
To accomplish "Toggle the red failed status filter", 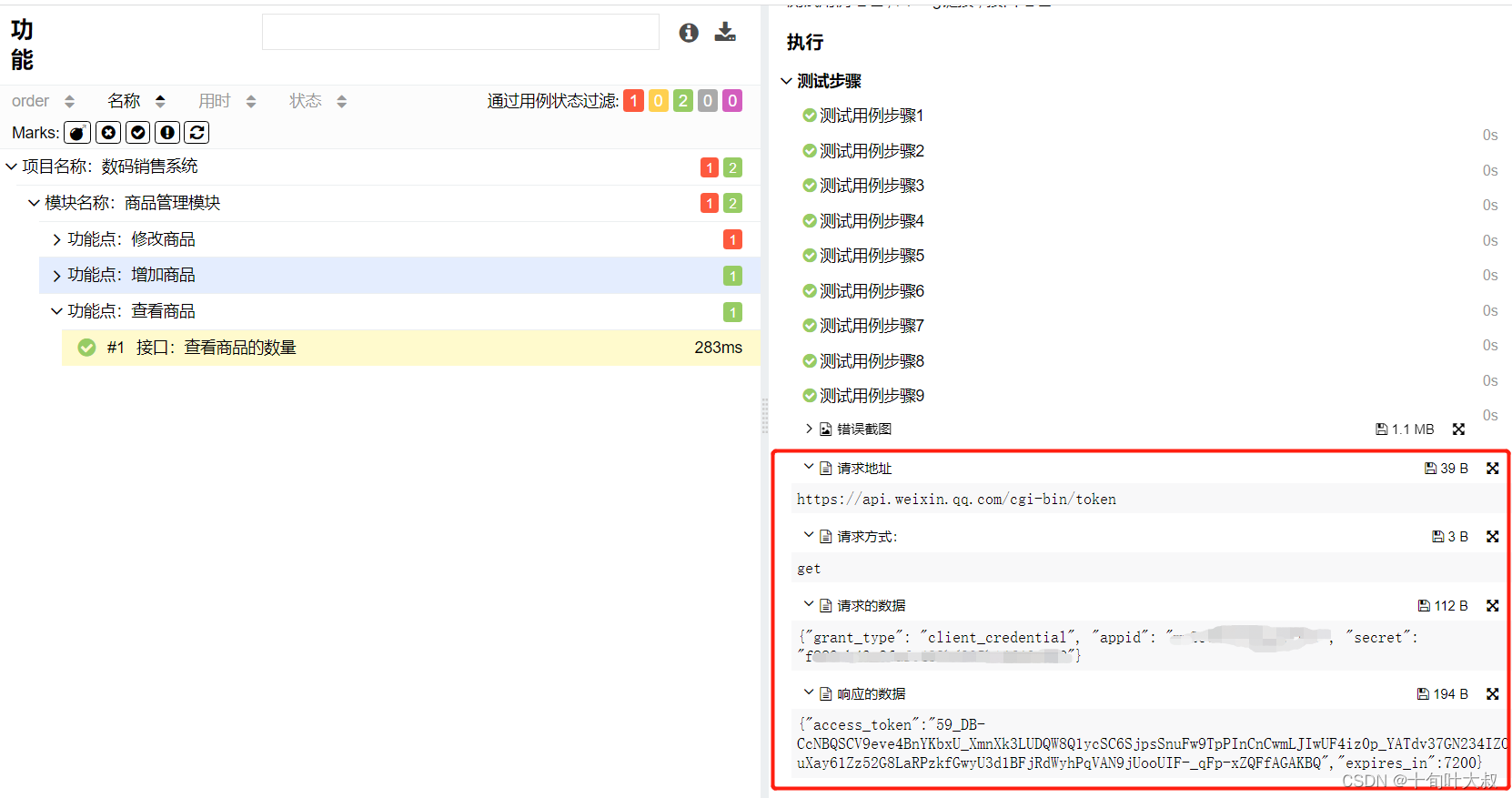I will pyautogui.click(x=633, y=101).
